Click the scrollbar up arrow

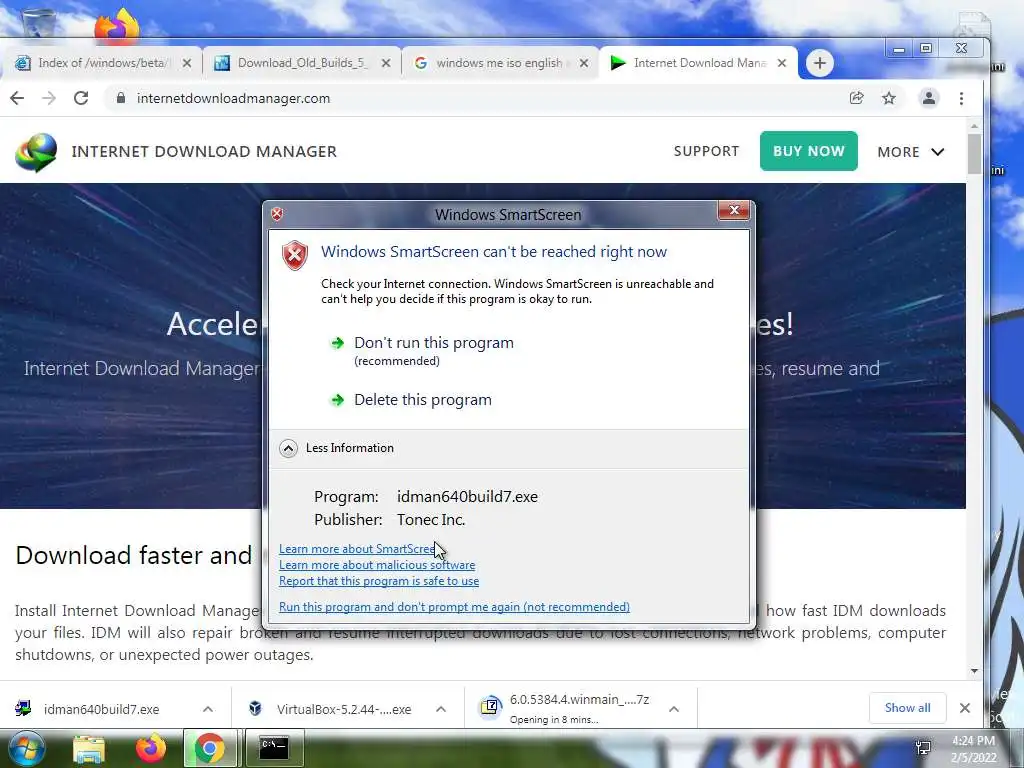point(974,126)
